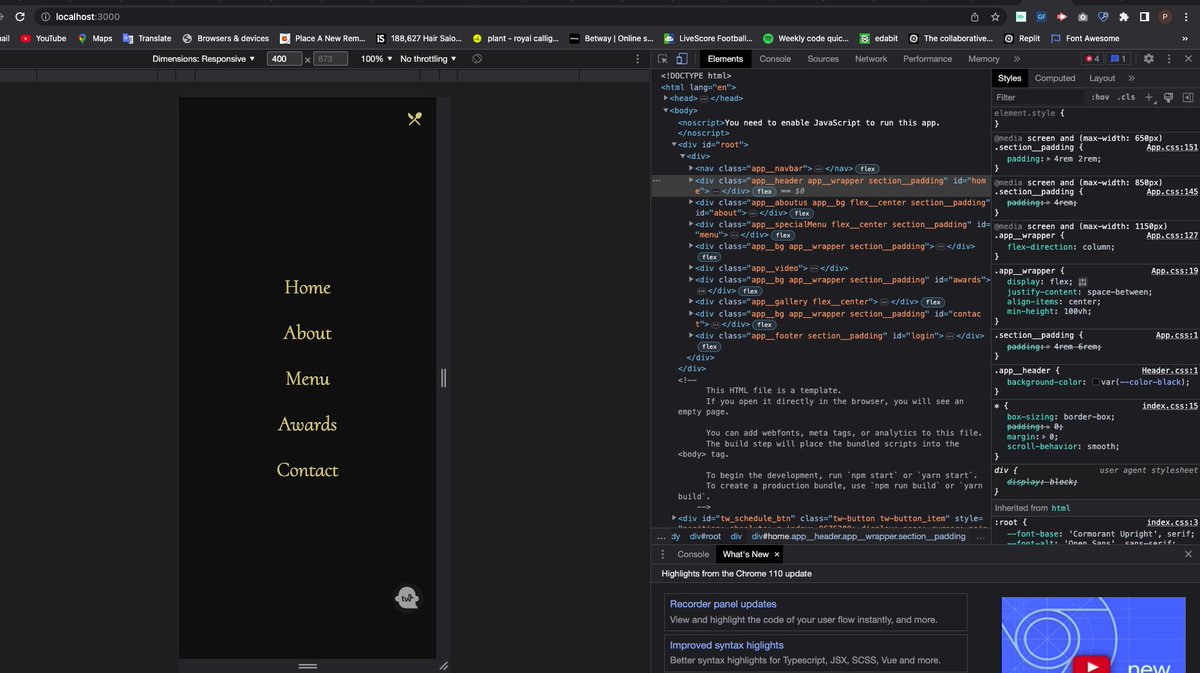Toggle the browser side panel icon
Screen dimensions: 1200x673
[x=1144, y=17]
